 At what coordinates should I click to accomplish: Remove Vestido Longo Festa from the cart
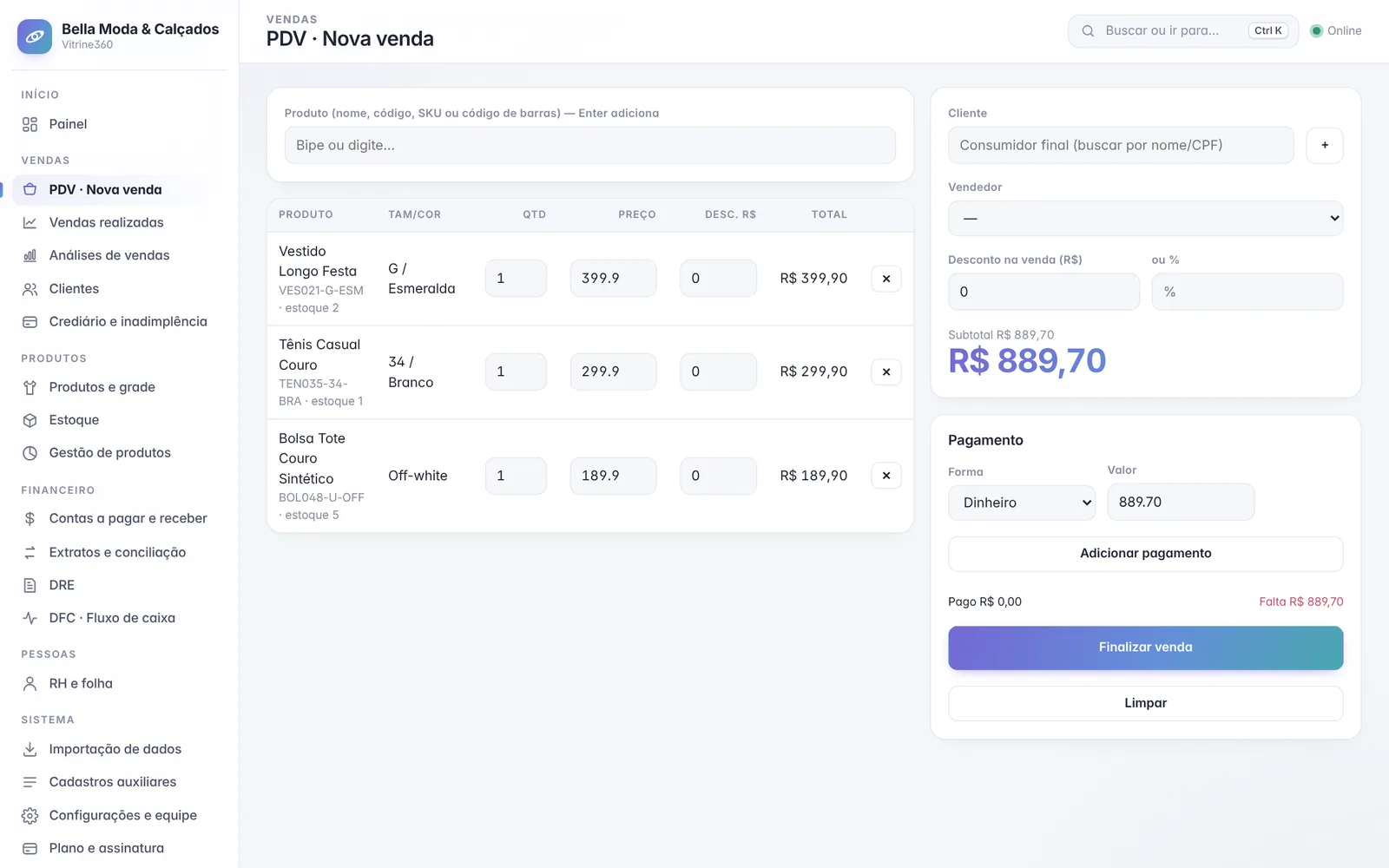[885, 279]
